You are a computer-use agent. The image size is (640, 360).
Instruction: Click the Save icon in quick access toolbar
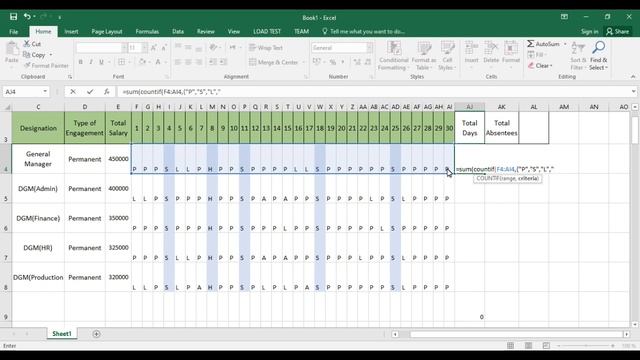13,17
